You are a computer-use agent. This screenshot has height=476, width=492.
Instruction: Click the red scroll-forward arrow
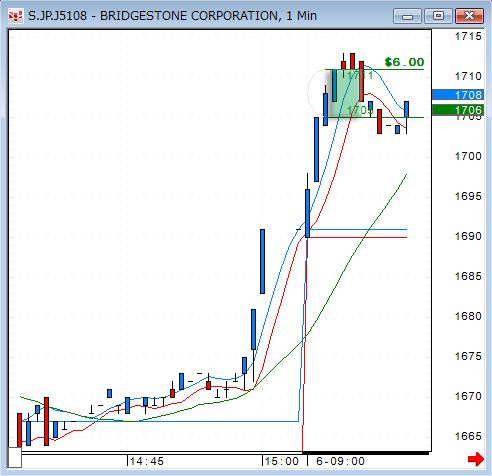[476, 459]
